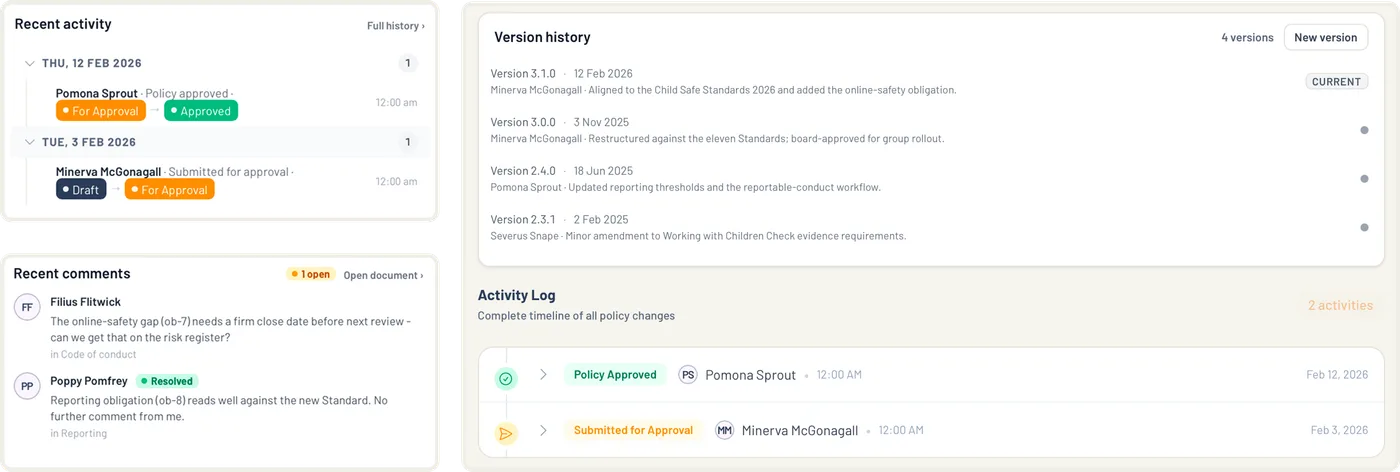
Task: Click the Version history heading
Action: [x=542, y=37]
